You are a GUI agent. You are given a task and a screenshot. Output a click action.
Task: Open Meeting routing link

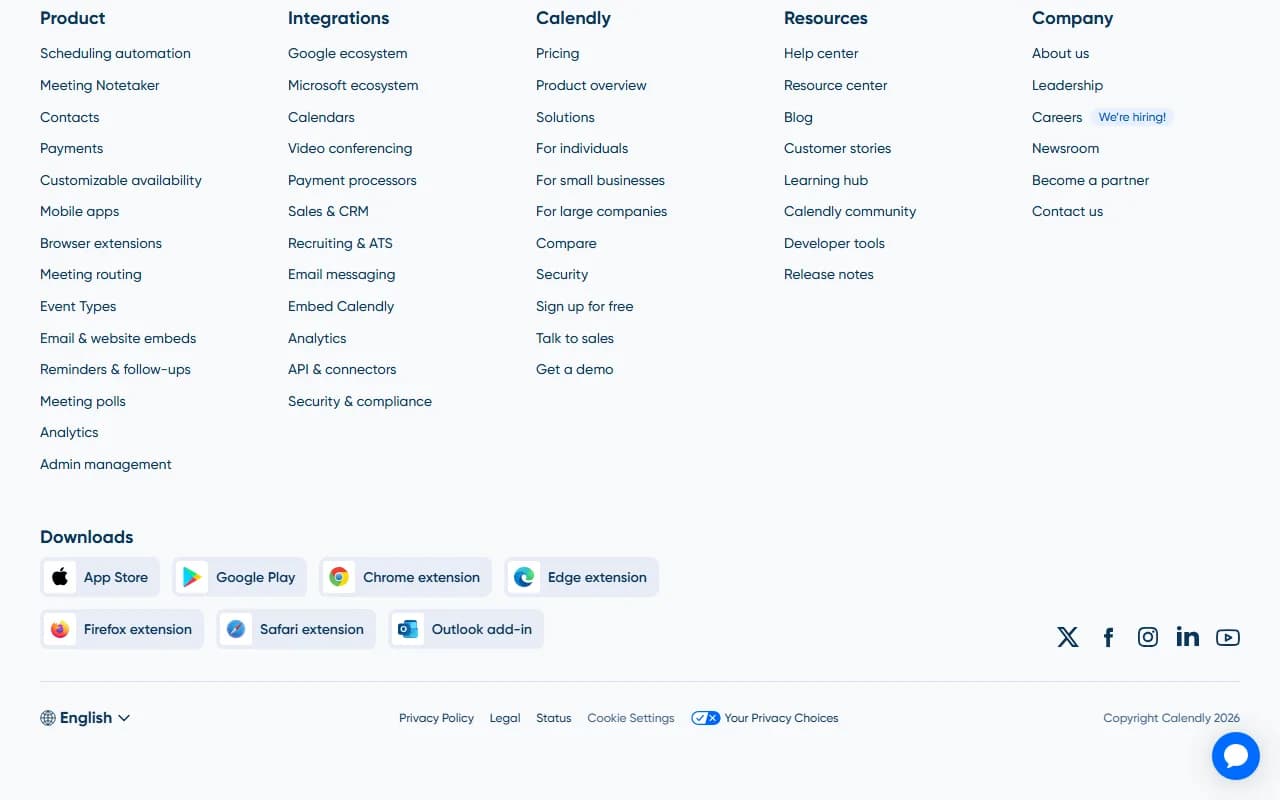tap(91, 274)
